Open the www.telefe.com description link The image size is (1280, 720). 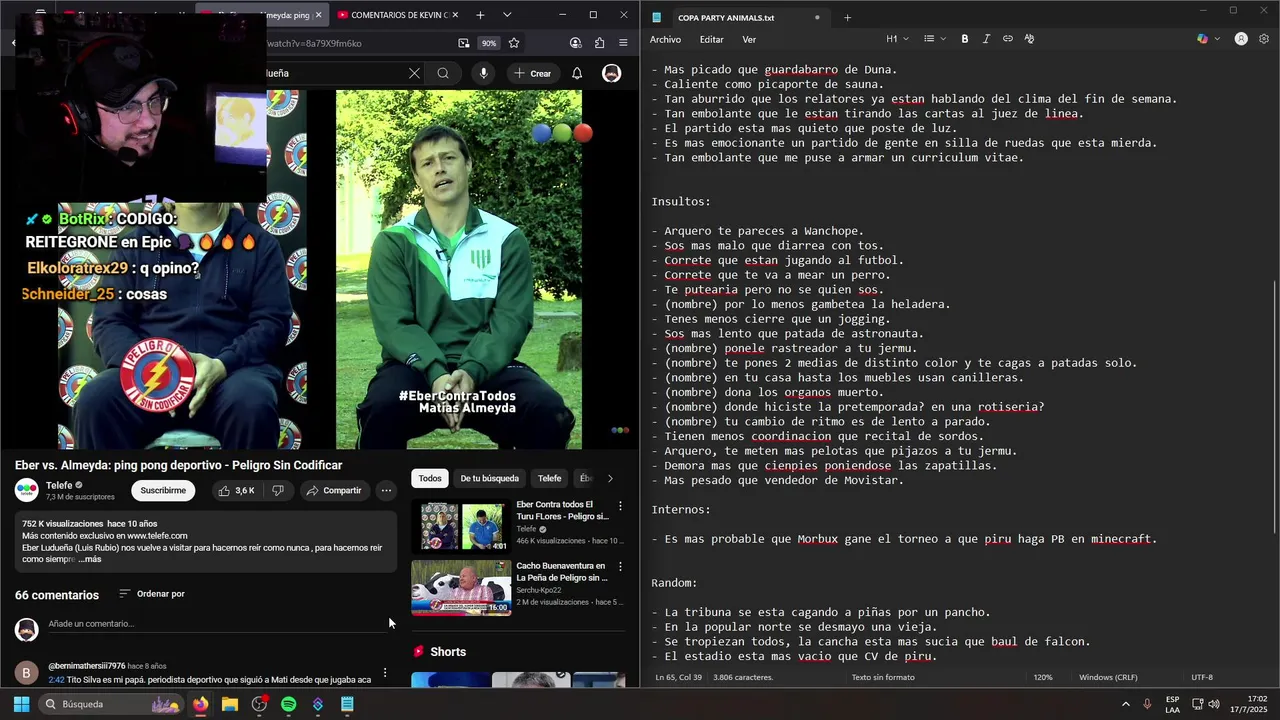(158, 536)
